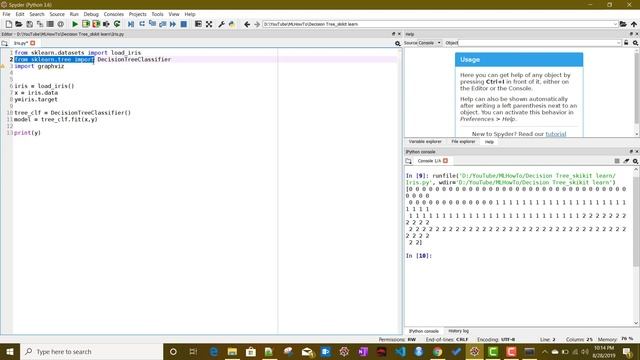Switch to Variable explorer tab
The height and width of the screenshot is (360, 640).
click(425, 142)
